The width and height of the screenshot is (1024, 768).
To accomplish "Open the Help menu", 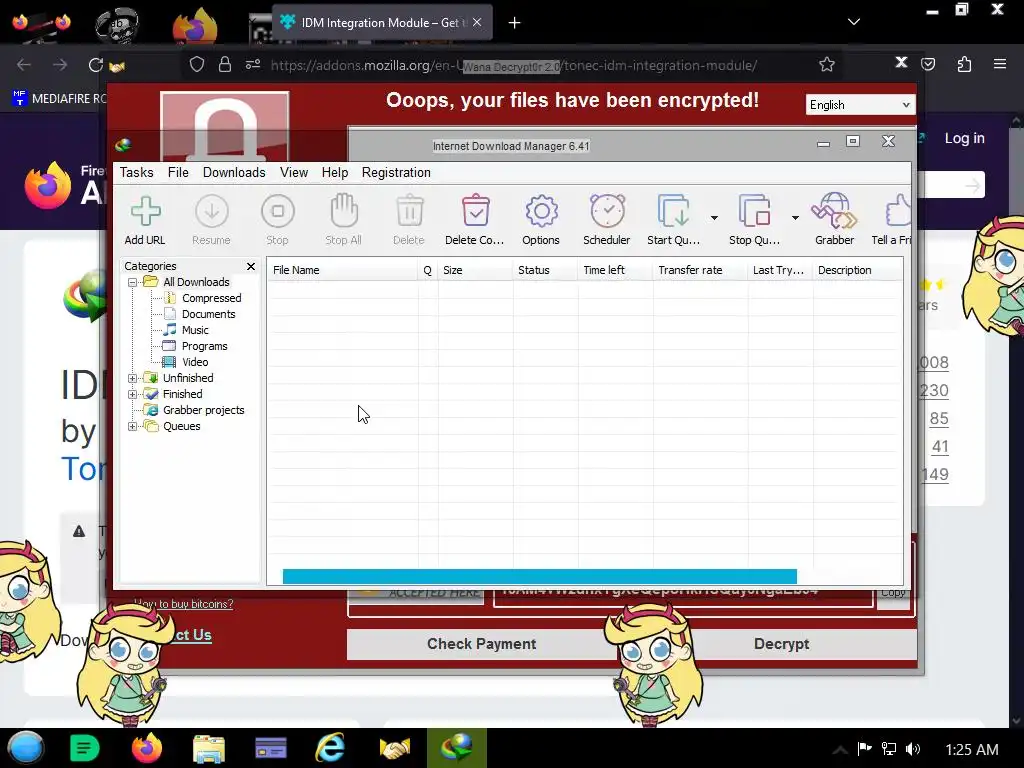I will click(x=334, y=172).
